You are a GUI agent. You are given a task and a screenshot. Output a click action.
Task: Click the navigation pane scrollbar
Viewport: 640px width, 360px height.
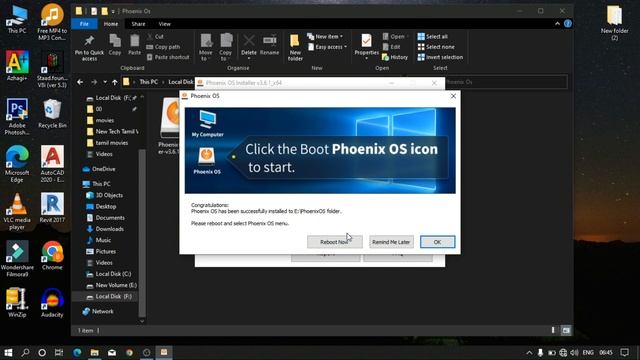coord(142,233)
